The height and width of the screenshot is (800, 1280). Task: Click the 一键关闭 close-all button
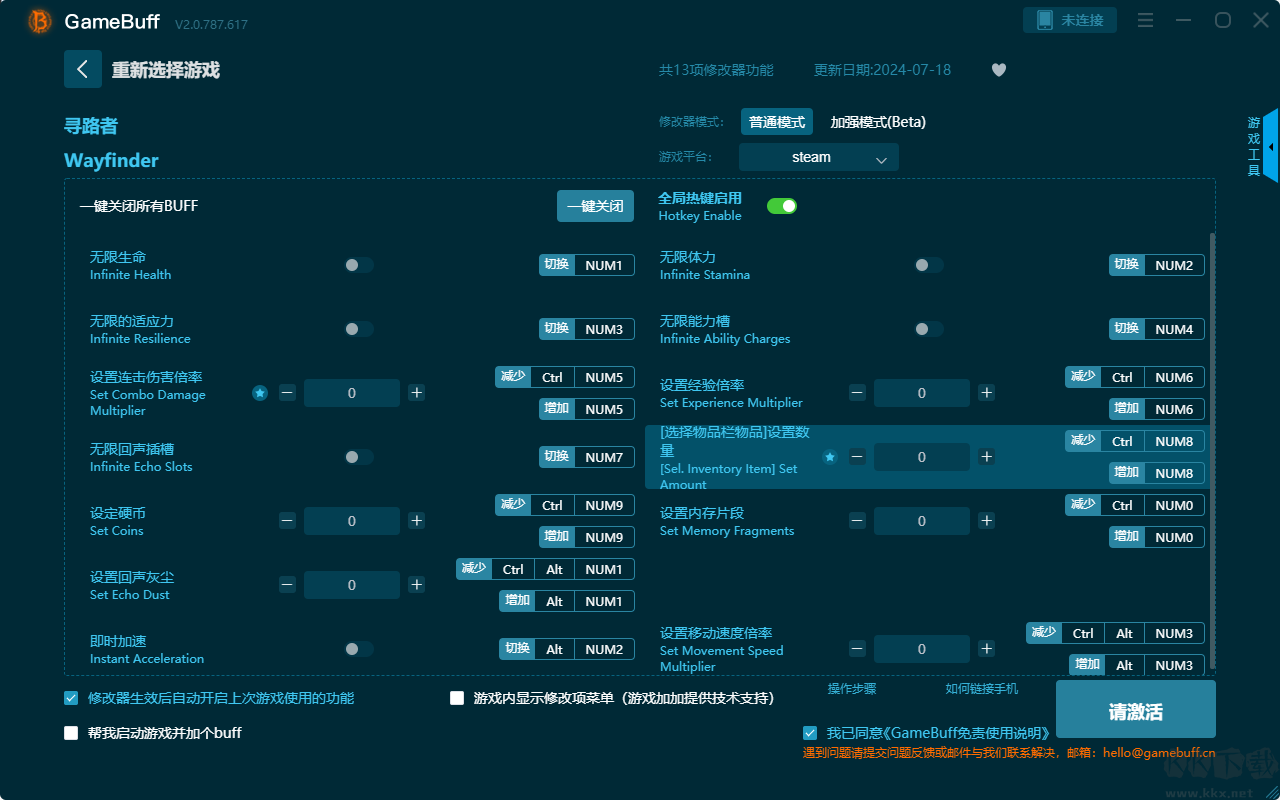[x=595, y=206]
